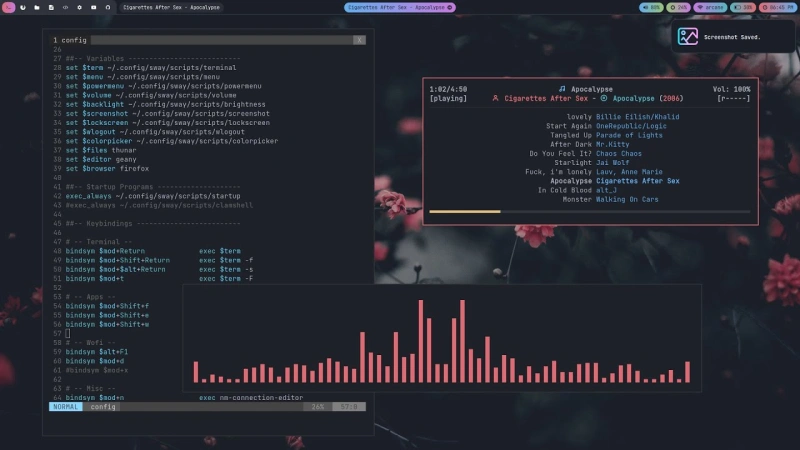This screenshot has height=450, width=800.
Task: Open the clock module in top bar
Action: (x=778, y=8)
